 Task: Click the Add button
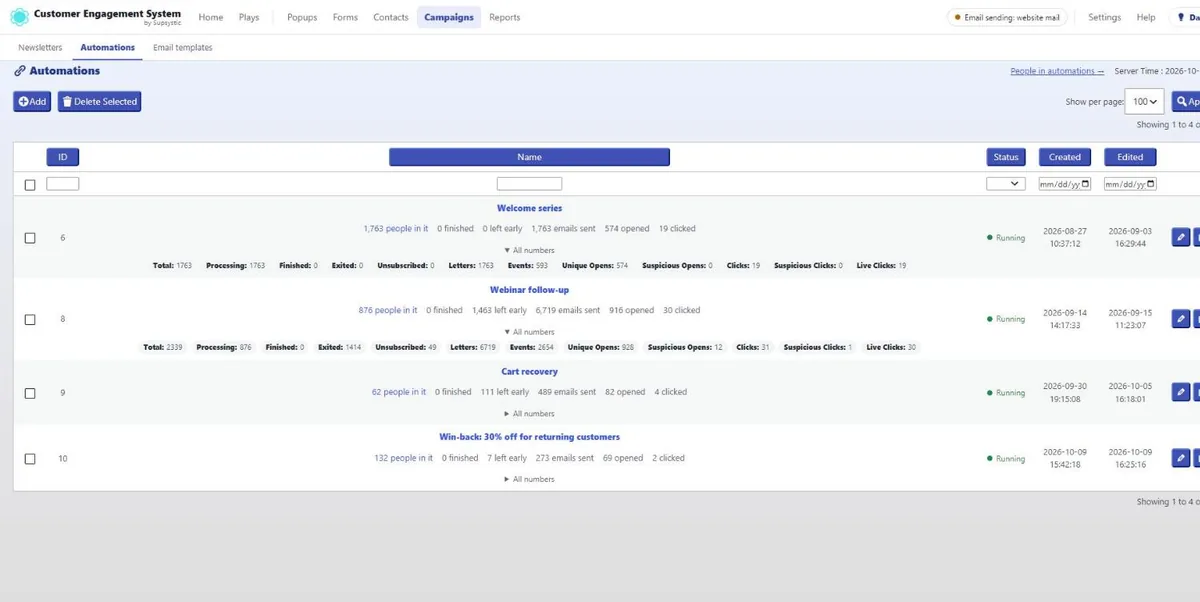coord(32,101)
